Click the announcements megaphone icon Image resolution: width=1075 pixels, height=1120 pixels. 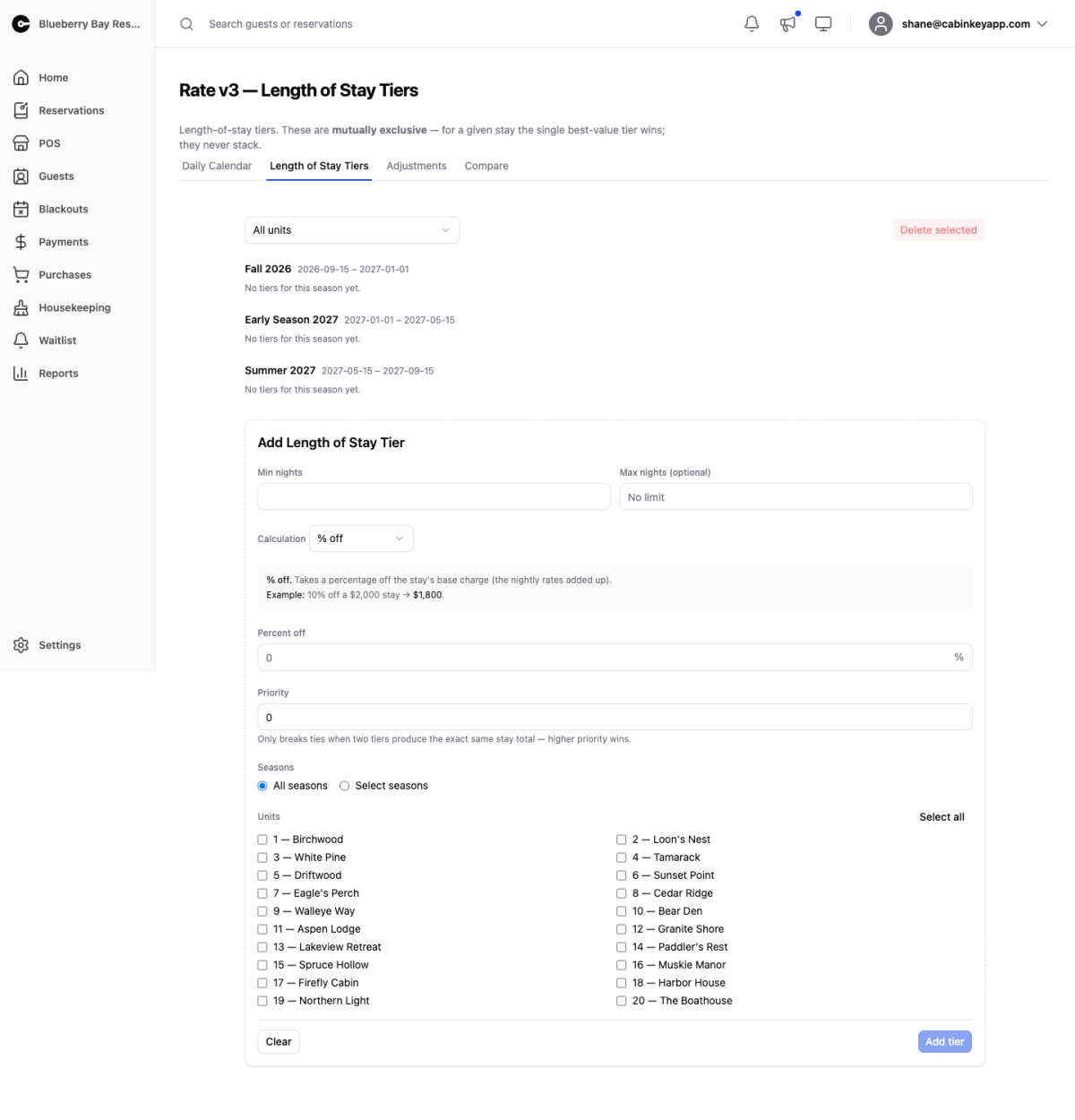tap(787, 24)
